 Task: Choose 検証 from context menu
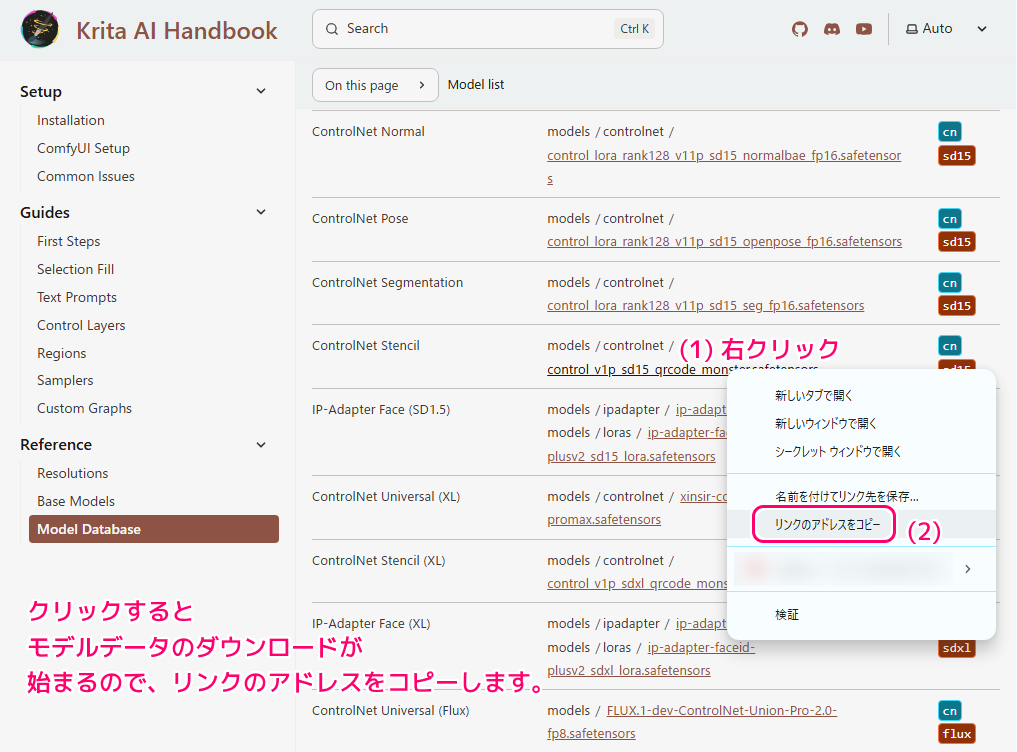tap(861, 614)
